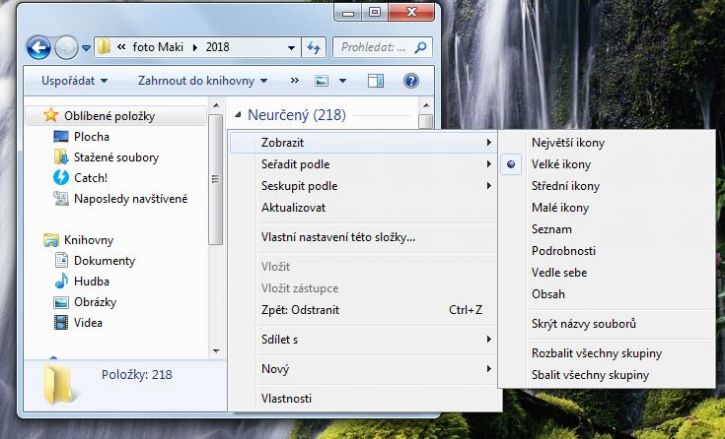Image resolution: width=725 pixels, height=439 pixels.
Task: Click the change view icon in toolbar
Action: click(x=322, y=81)
